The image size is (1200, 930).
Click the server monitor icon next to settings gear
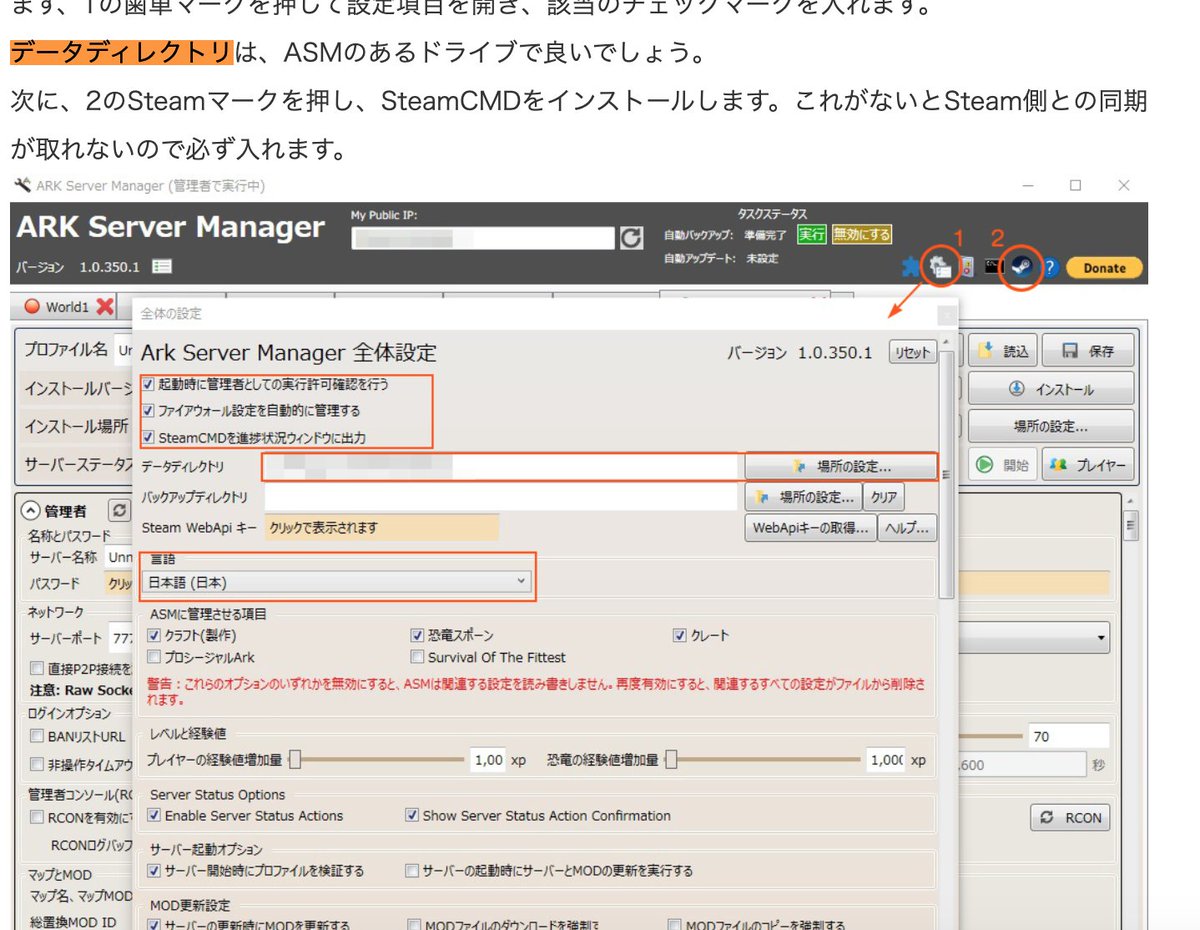tap(967, 267)
